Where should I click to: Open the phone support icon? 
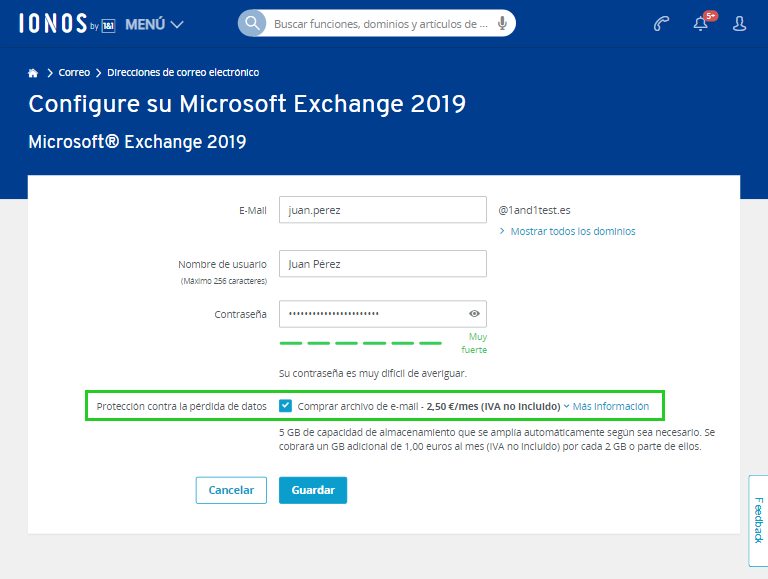(x=661, y=24)
